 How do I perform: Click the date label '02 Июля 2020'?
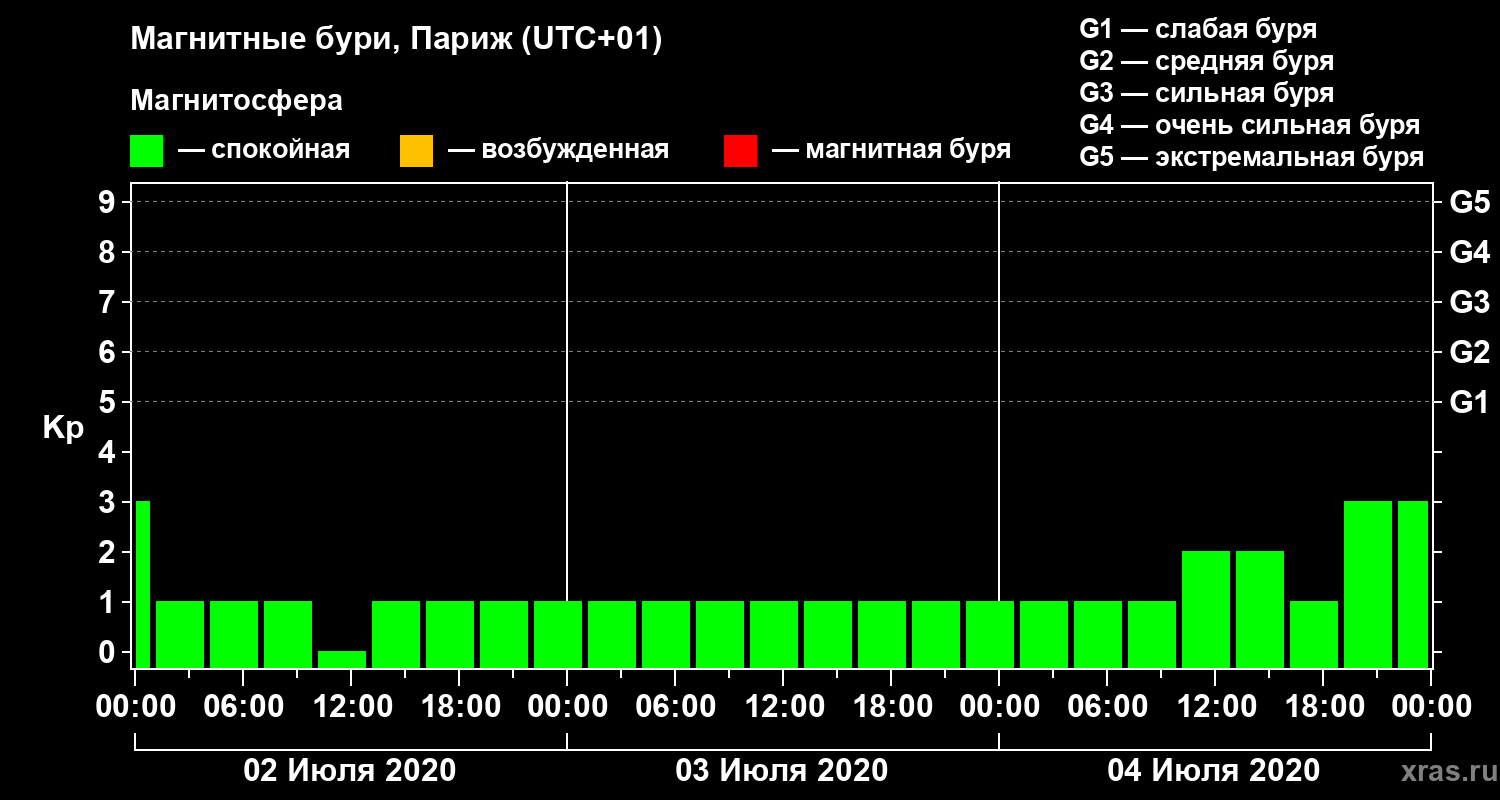(x=350, y=770)
